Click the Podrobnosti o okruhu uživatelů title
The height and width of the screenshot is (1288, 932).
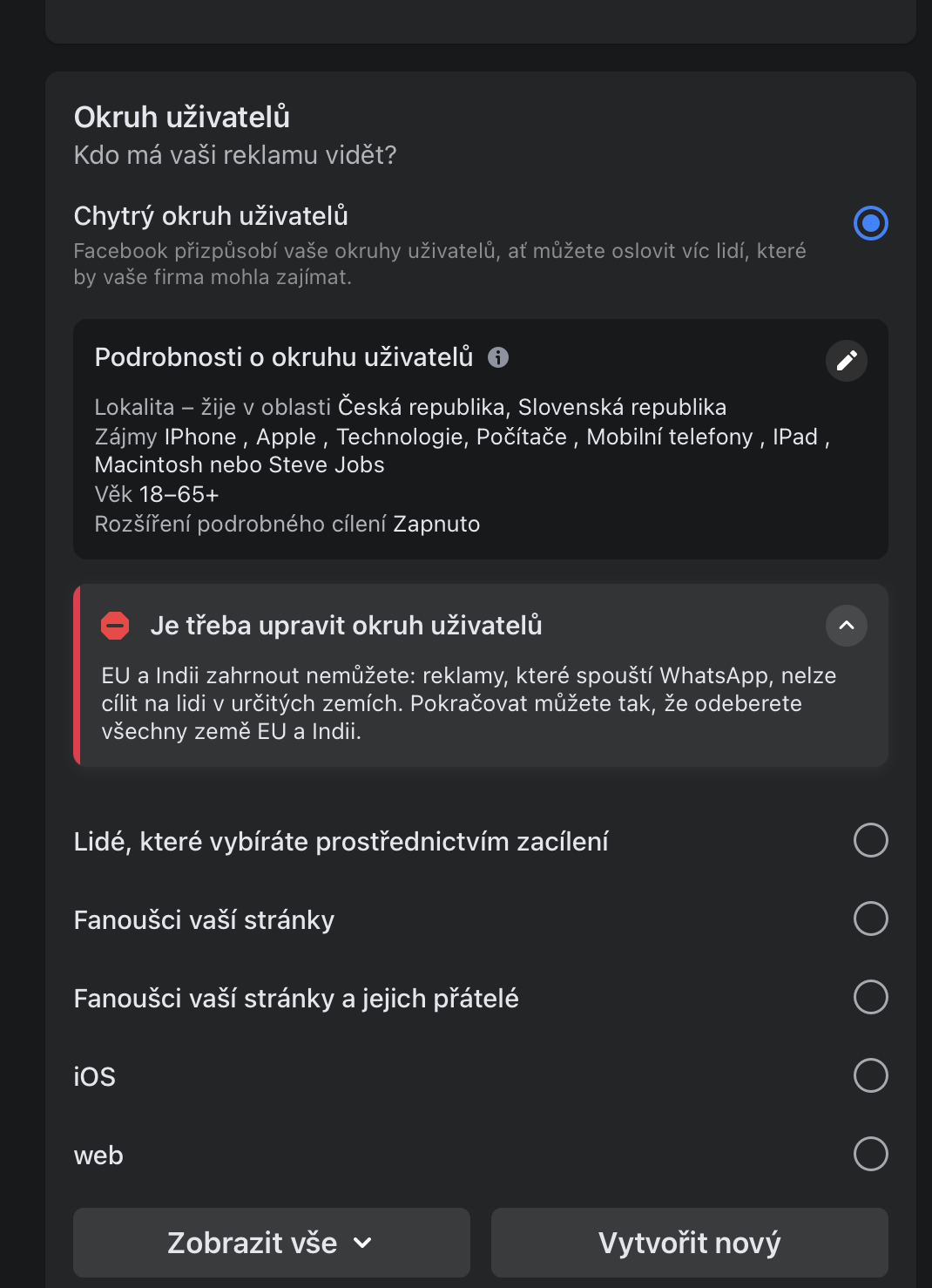click(x=284, y=357)
